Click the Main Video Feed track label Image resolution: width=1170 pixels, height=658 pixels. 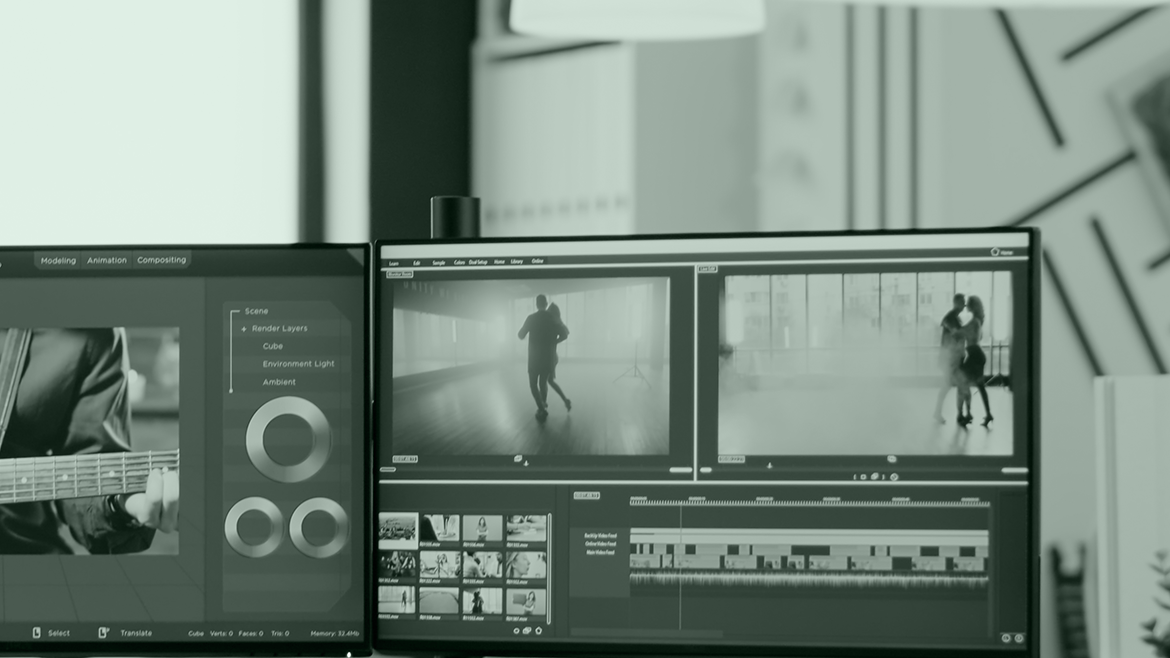[x=599, y=552]
